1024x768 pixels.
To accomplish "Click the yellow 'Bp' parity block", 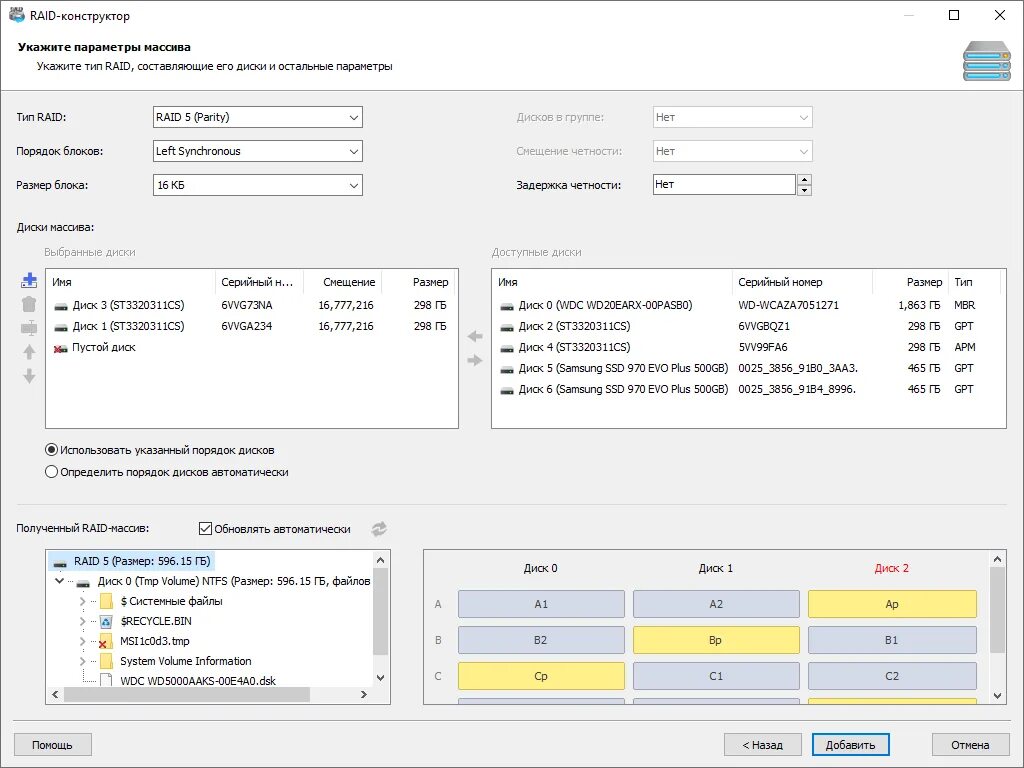I will 716,640.
